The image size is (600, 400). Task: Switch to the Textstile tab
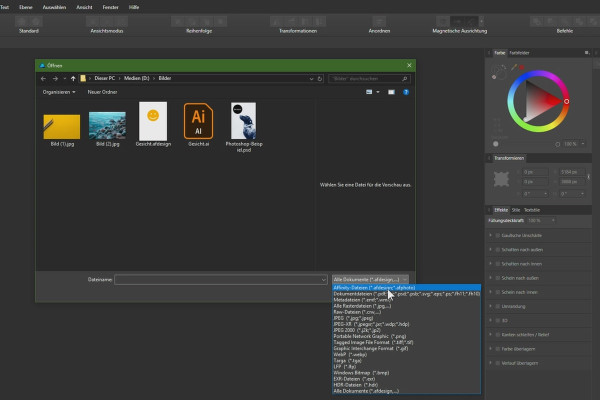[532, 210]
